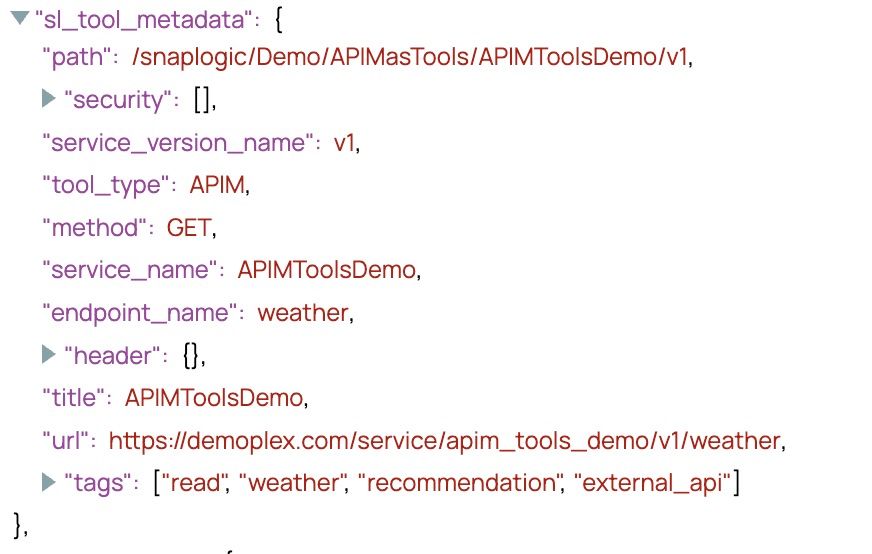Screen dimensions: 872x554
Task: Expand the tags array
Action: click(50, 483)
